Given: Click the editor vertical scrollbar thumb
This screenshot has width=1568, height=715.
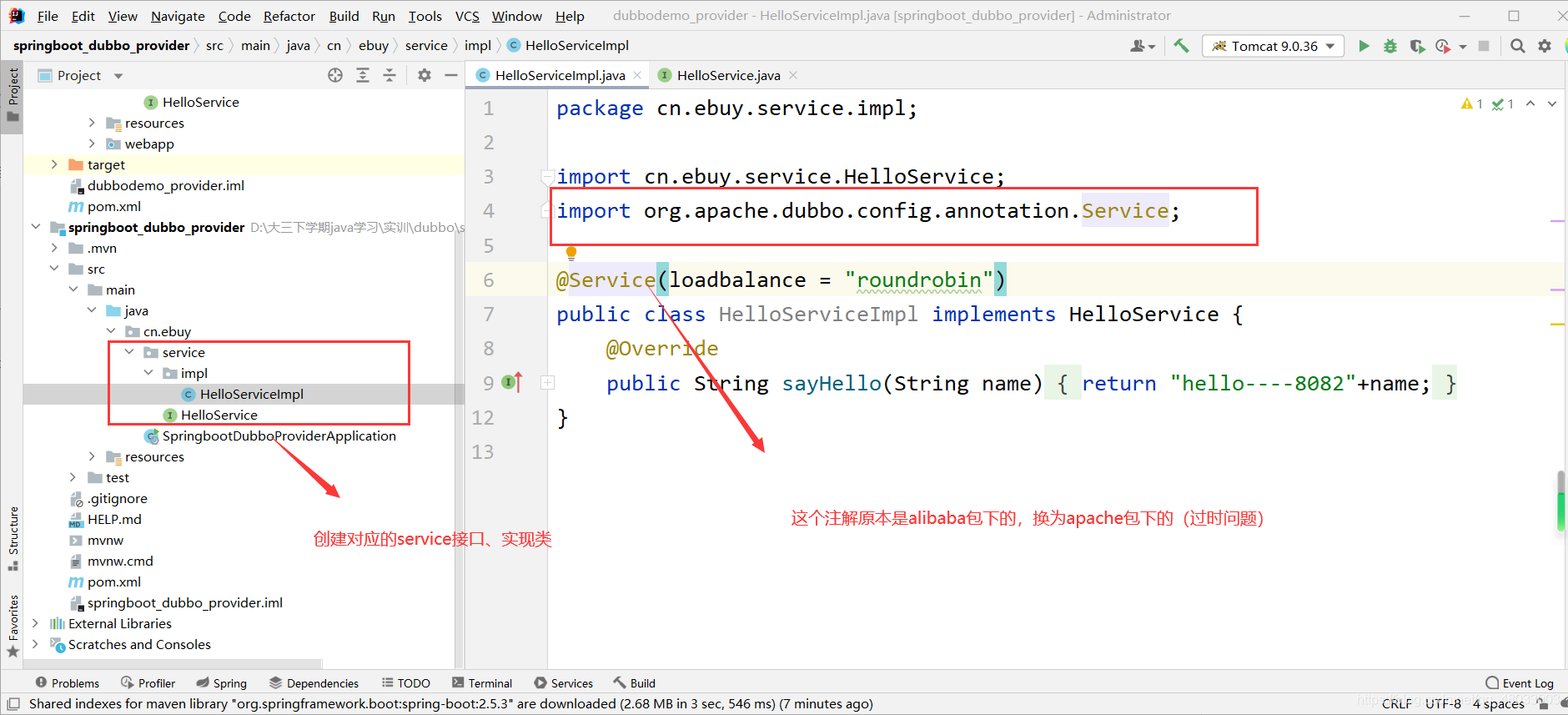Looking at the screenshot, I should [1560, 501].
